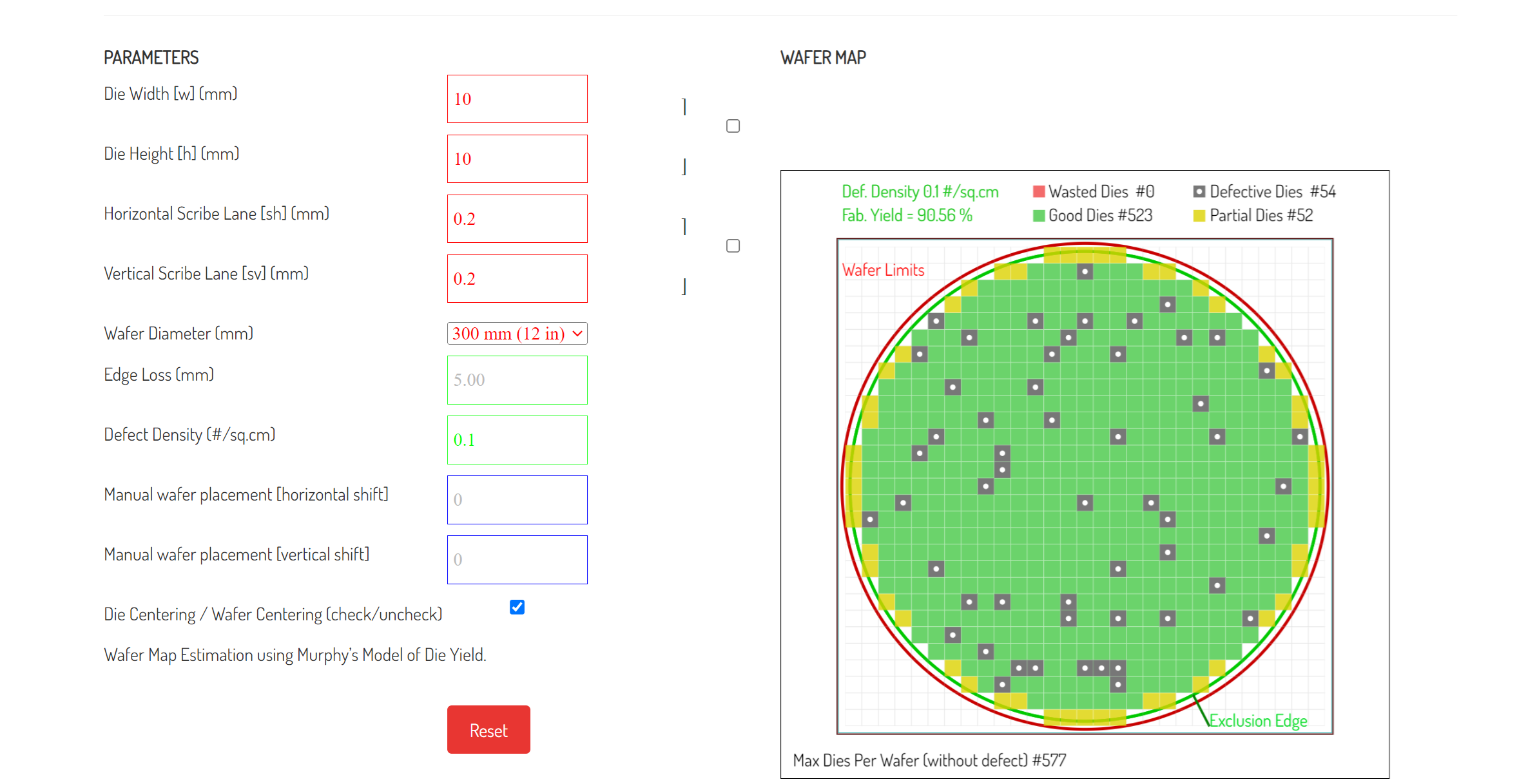Click the Exclusion Edge label on the wafer map
Image resolution: width=1517 pixels, height=784 pixels.
1257,720
